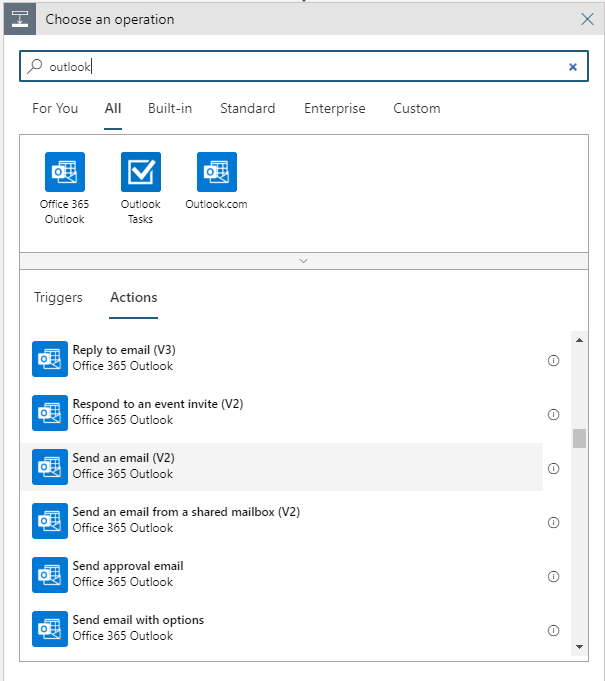Show info for Send an email (V2)
Viewport: 605px width, 681px height.
pos(553,469)
